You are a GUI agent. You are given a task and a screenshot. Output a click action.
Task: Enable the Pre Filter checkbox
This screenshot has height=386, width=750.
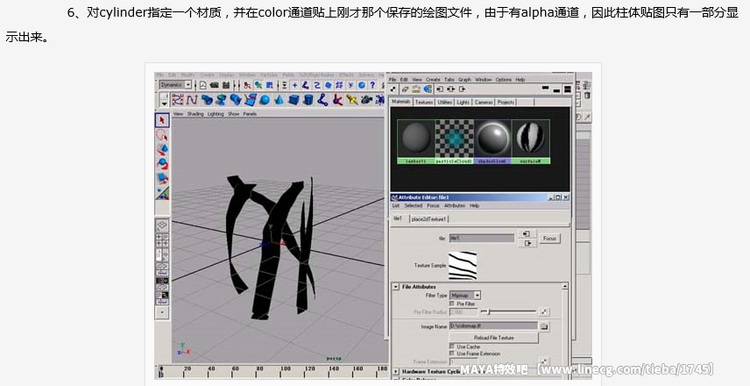(x=452, y=304)
